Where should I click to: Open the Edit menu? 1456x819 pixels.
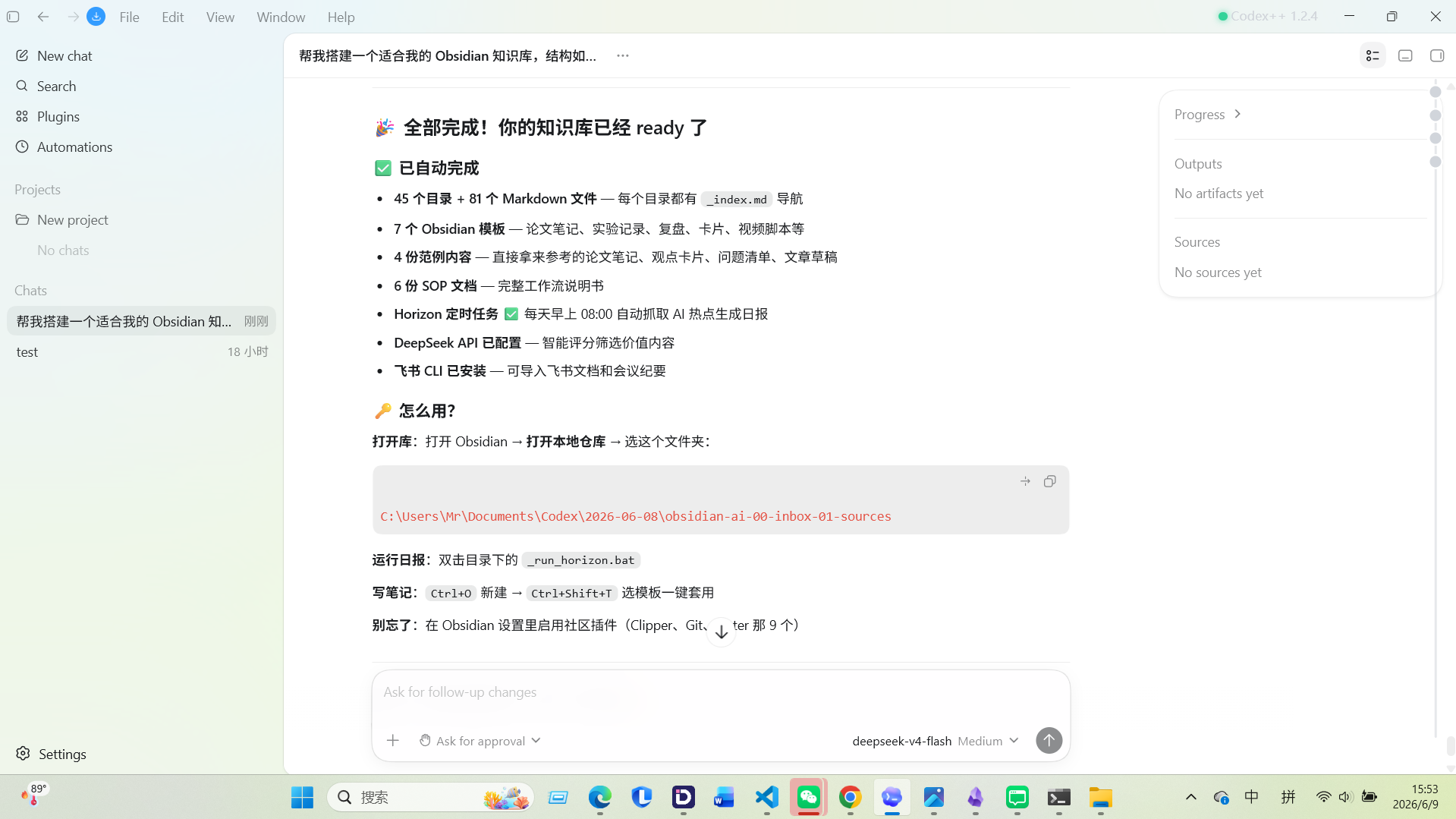click(x=172, y=17)
